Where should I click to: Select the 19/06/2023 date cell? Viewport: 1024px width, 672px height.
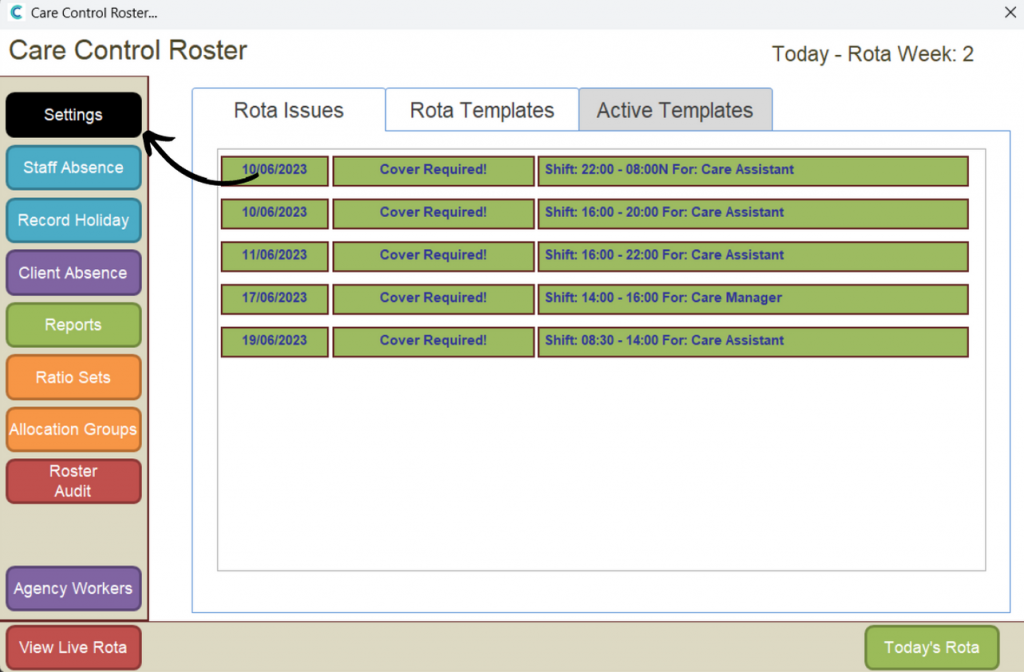click(x=274, y=342)
